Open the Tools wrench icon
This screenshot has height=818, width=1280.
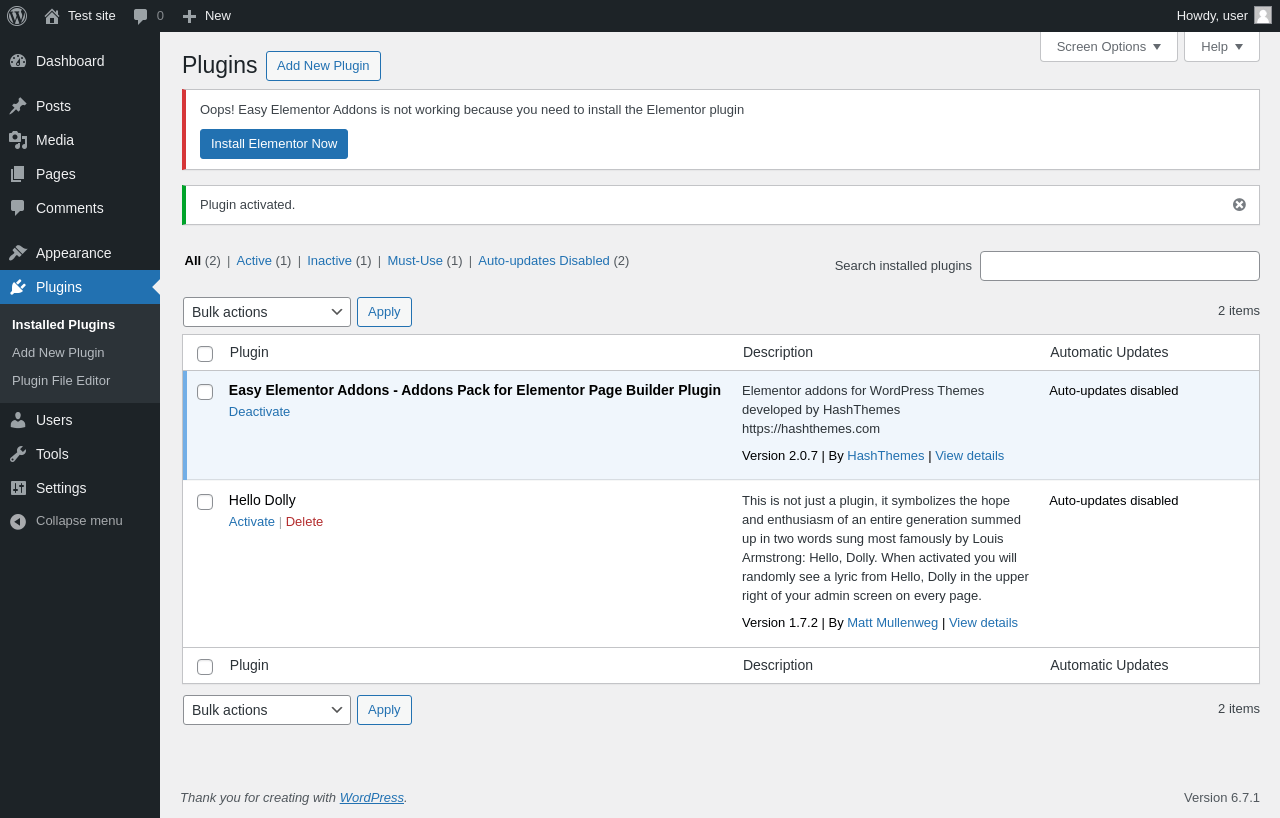pyautogui.click(x=18, y=454)
